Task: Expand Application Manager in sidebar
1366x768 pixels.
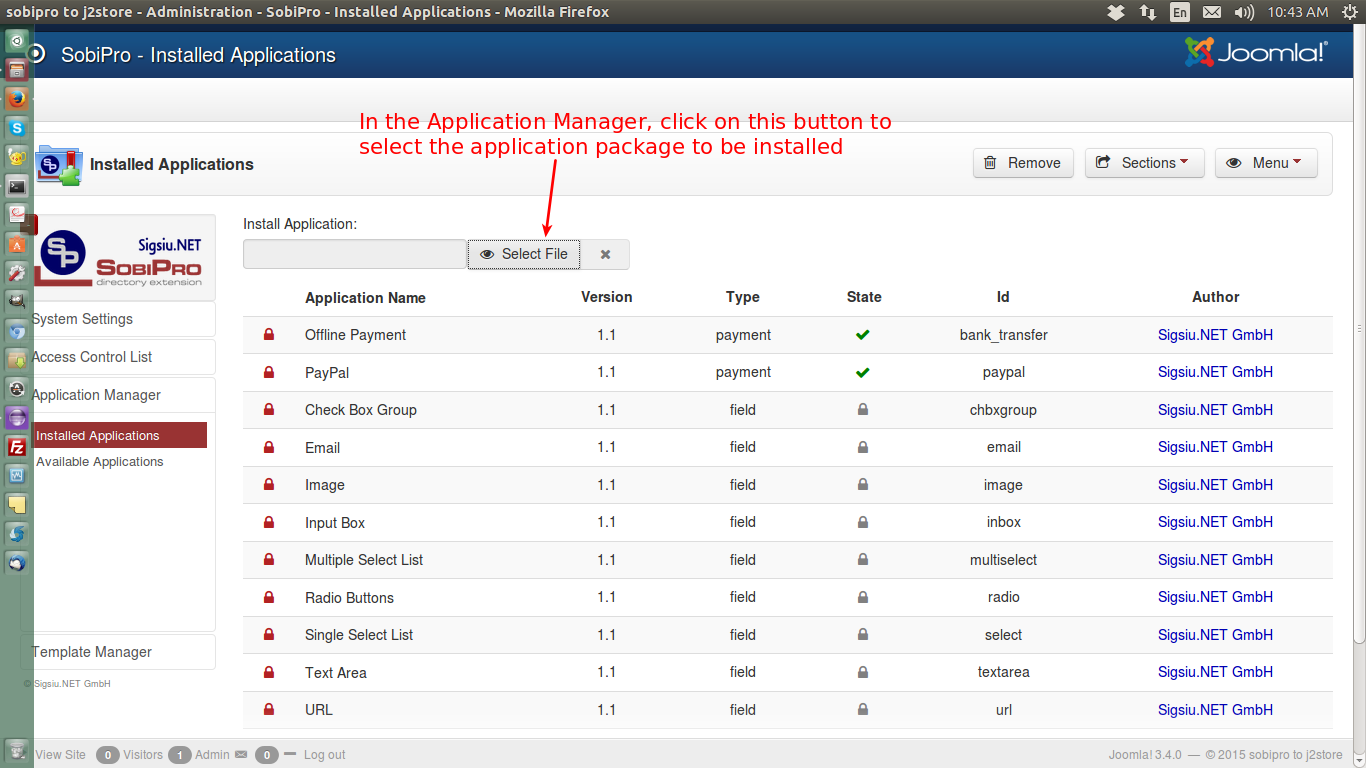Action: pos(118,395)
